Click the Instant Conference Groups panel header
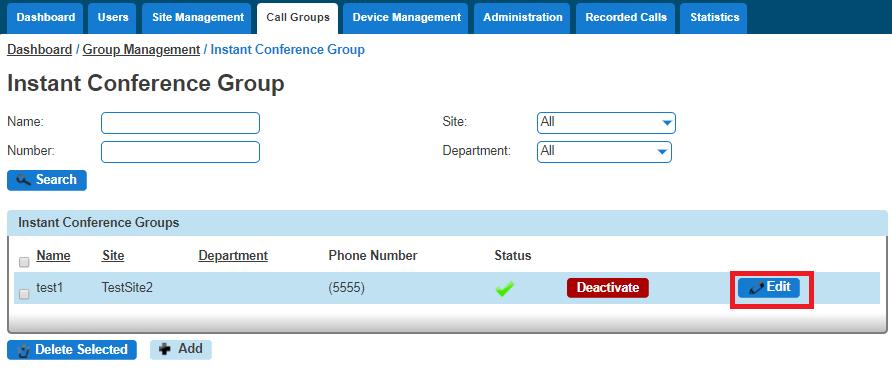 447,223
